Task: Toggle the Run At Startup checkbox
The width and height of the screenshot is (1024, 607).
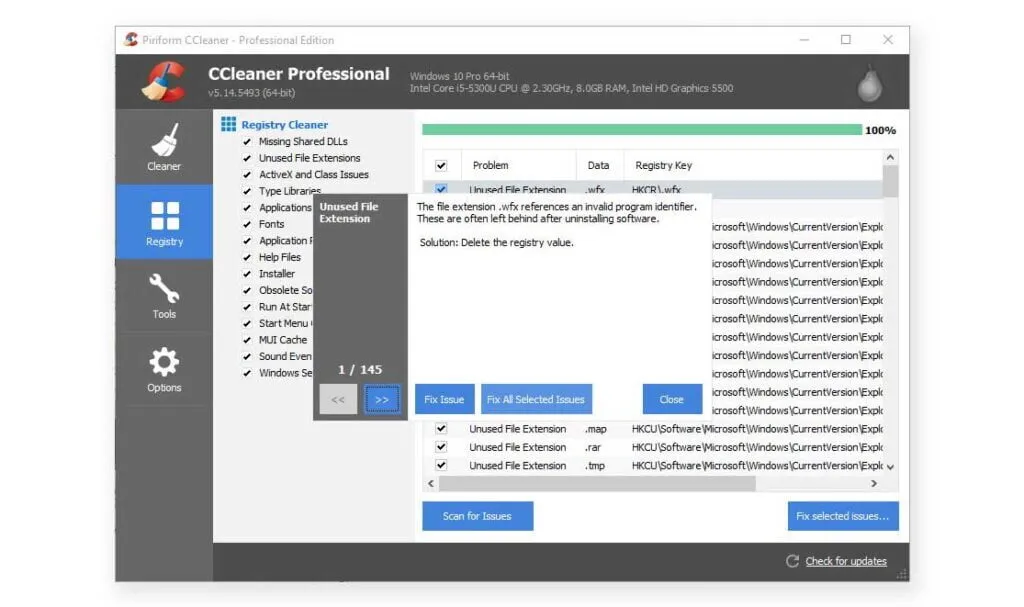Action: tap(247, 307)
